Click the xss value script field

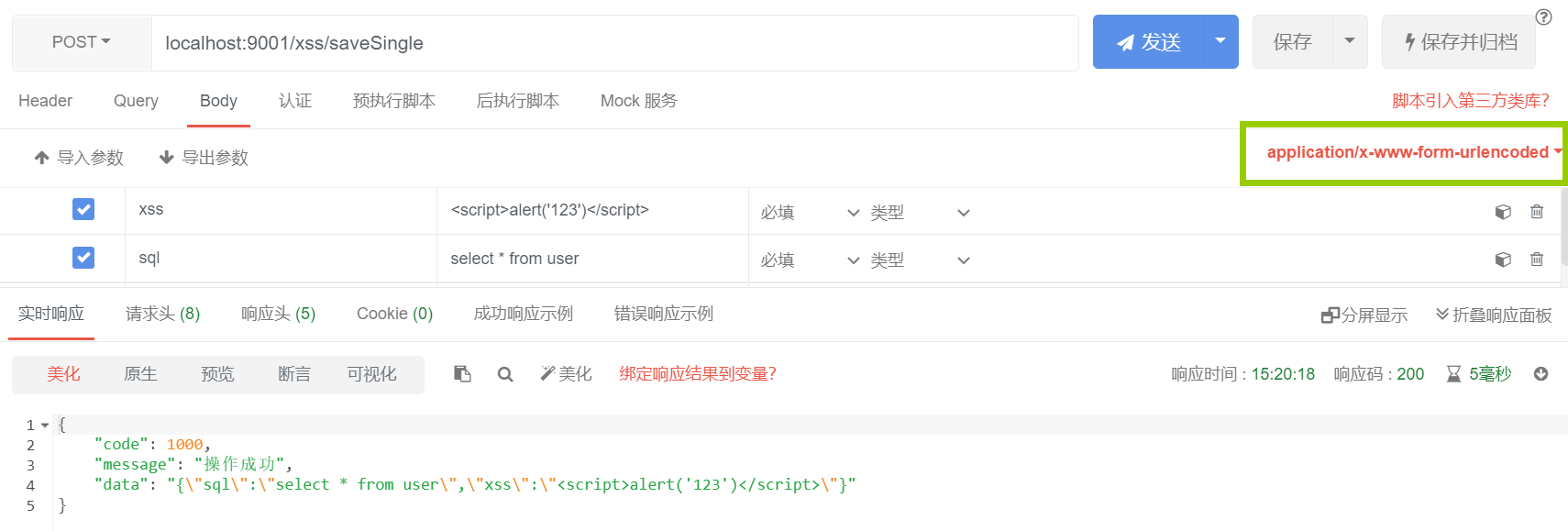point(592,210)
